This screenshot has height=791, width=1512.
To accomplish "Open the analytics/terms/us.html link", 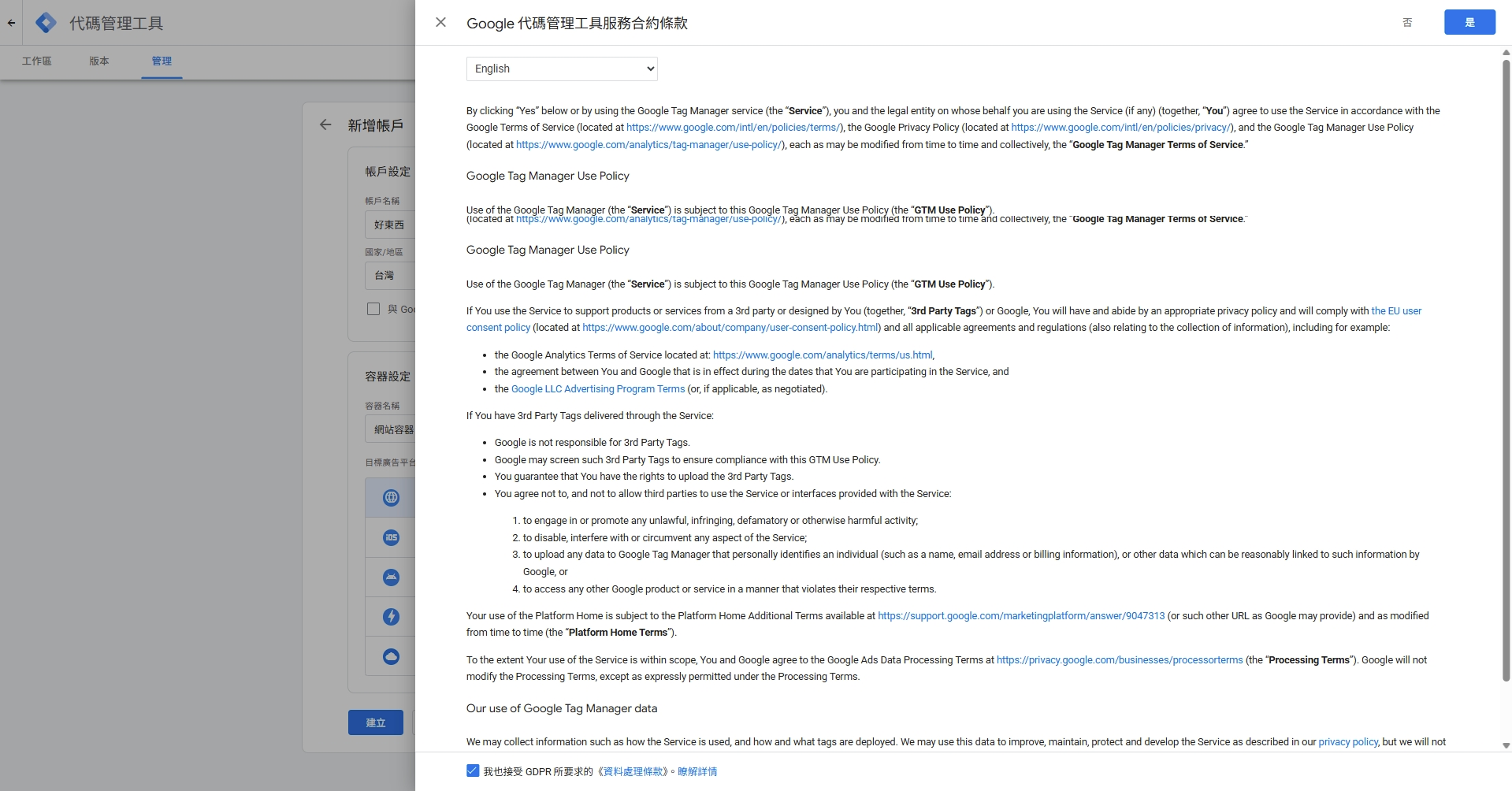I will (x=823, y=355).
